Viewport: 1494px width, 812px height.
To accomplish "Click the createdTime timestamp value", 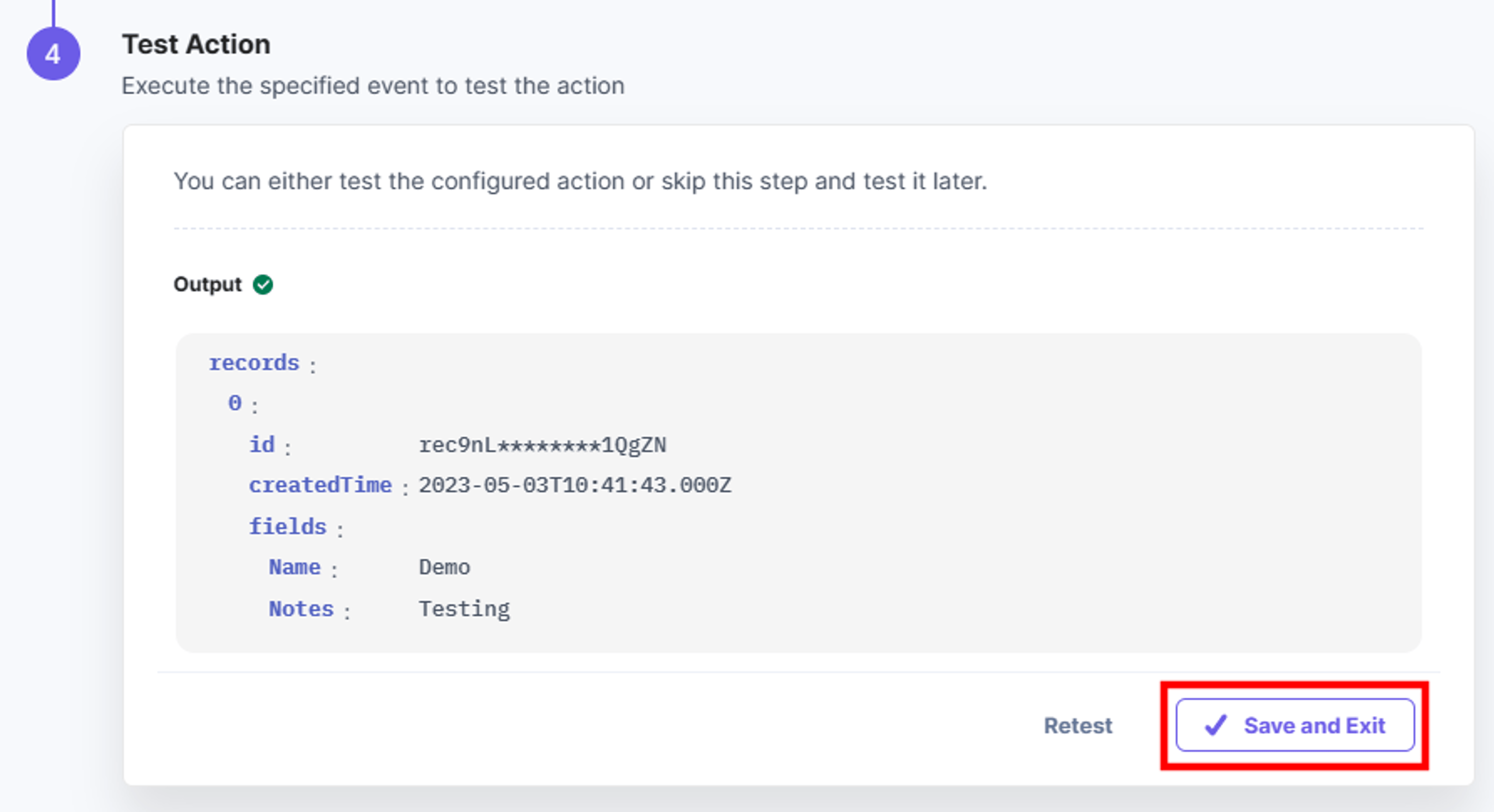I will pyautogui.click(x=575, y=486).
